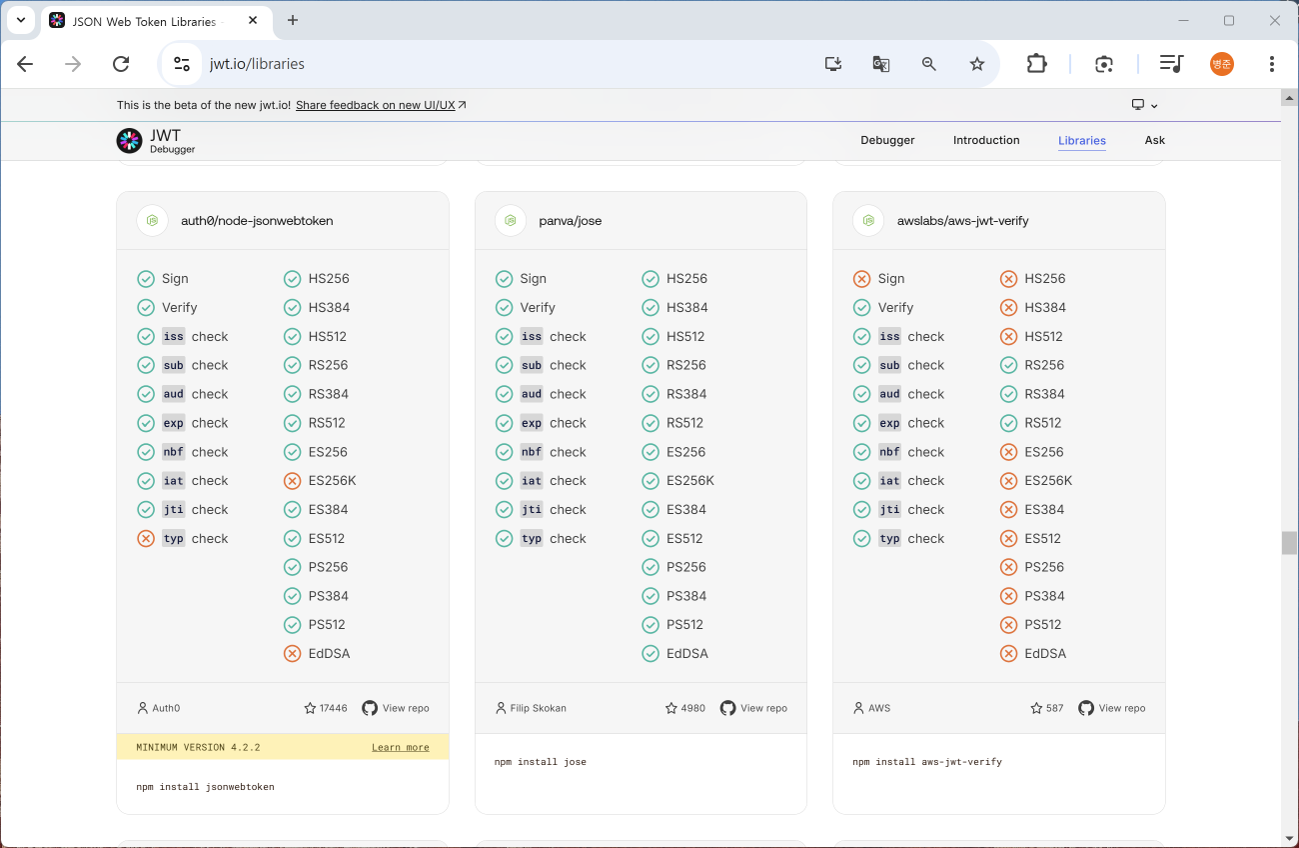Click the vertical scrollbar thumb

[x=1290, y=543]
